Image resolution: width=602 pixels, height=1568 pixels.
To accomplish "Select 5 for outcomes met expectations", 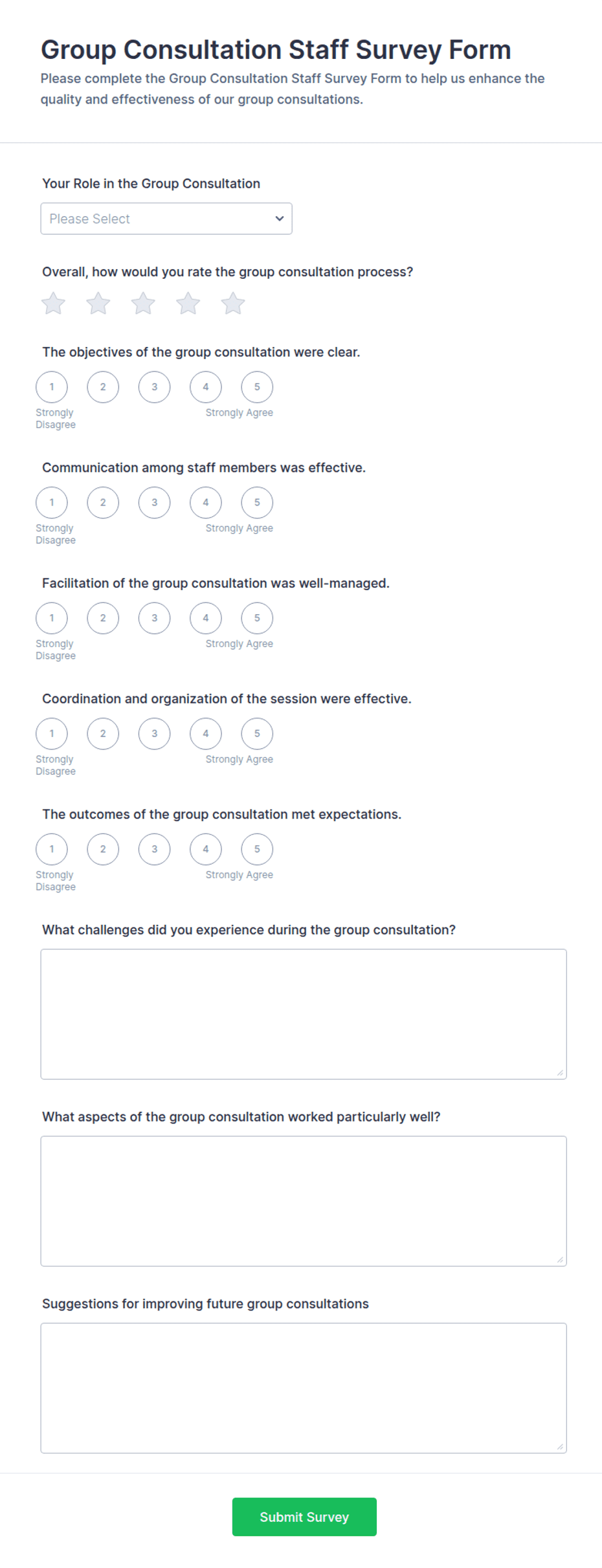I will tap(257, 849).
